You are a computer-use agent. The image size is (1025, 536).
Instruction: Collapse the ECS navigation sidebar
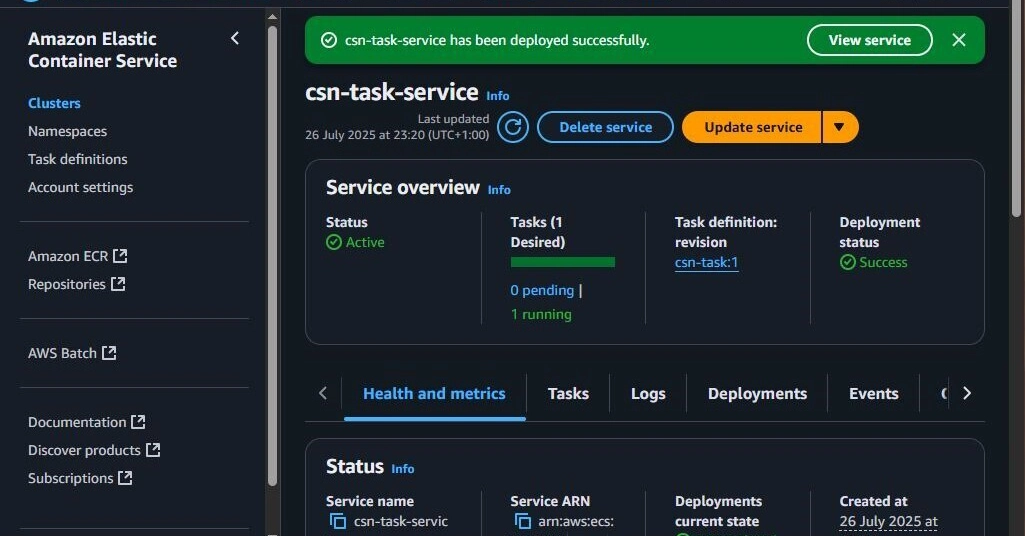(x=235, y=39)
